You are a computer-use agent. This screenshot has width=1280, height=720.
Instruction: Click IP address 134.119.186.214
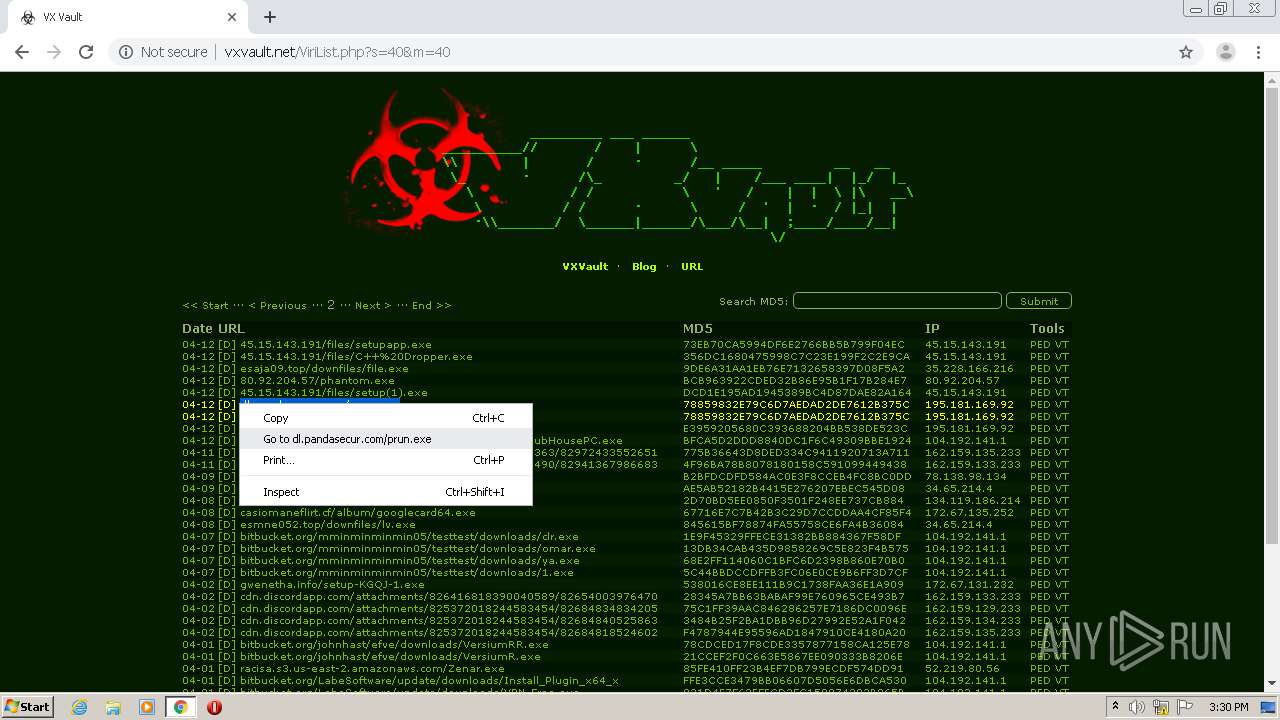[x=973, y=501]
